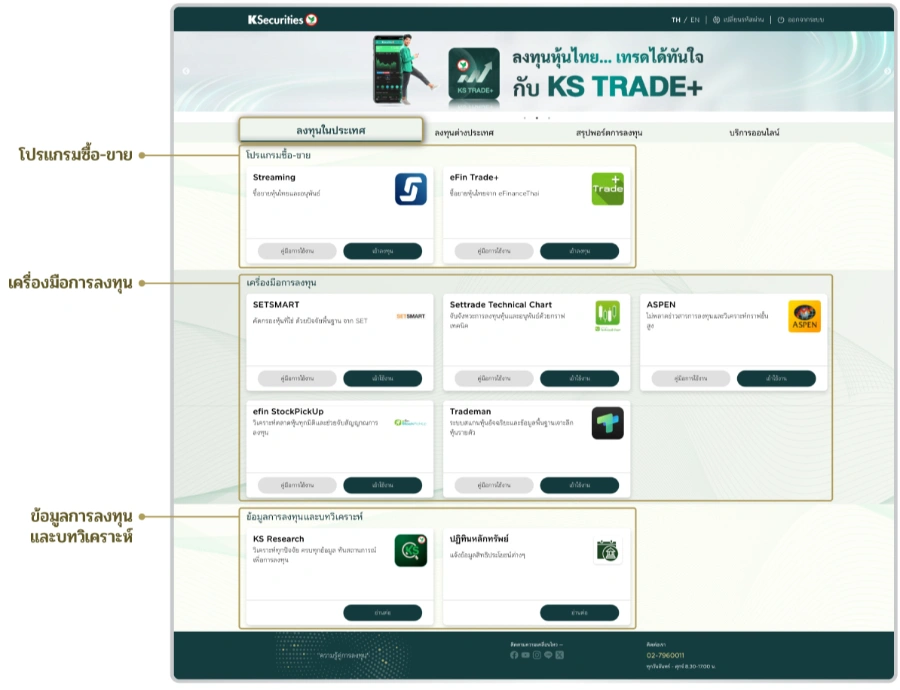Screen dimensions: 900x690
Task: Select the ลงทุนในประเทศ tab
Action: [x=331, y=131]
